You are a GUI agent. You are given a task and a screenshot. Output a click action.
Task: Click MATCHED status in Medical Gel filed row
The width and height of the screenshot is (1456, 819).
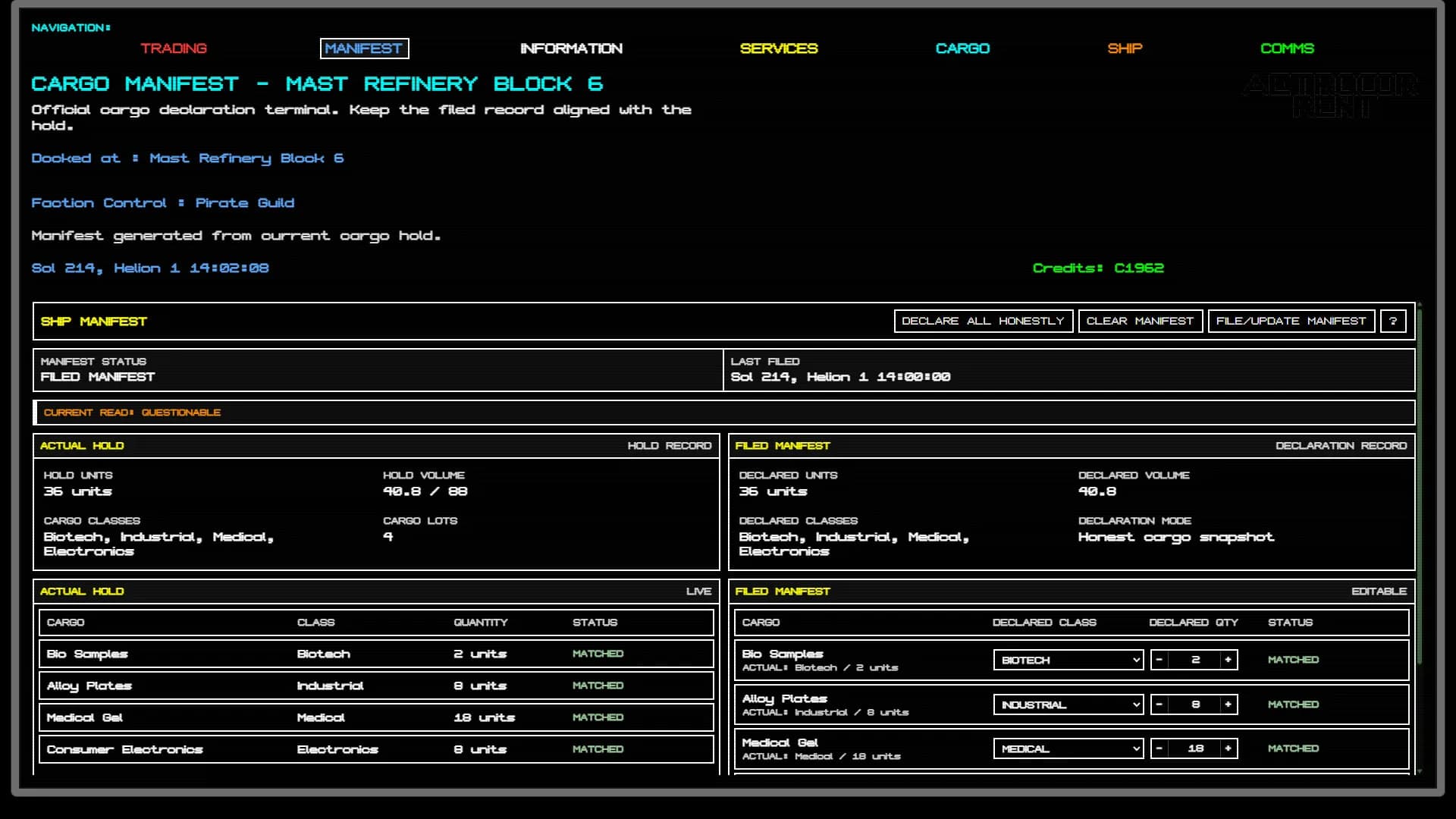1293,748
